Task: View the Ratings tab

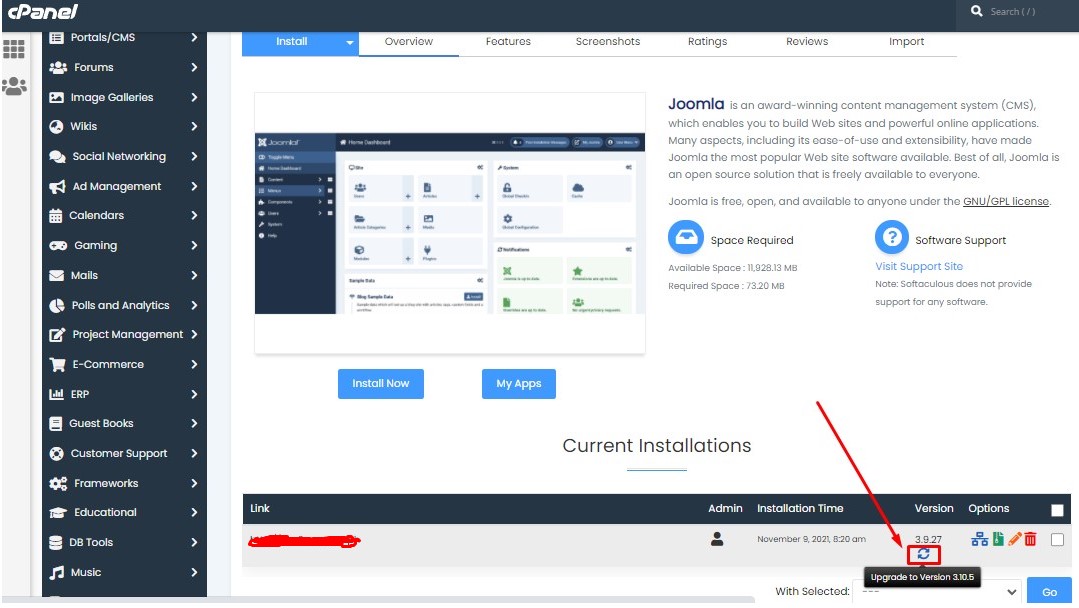Action: (x=707, y=42)
